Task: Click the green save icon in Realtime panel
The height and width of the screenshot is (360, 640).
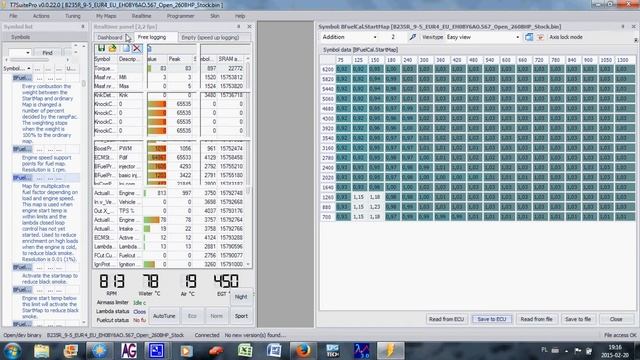Action: click(x=101, y=48)
